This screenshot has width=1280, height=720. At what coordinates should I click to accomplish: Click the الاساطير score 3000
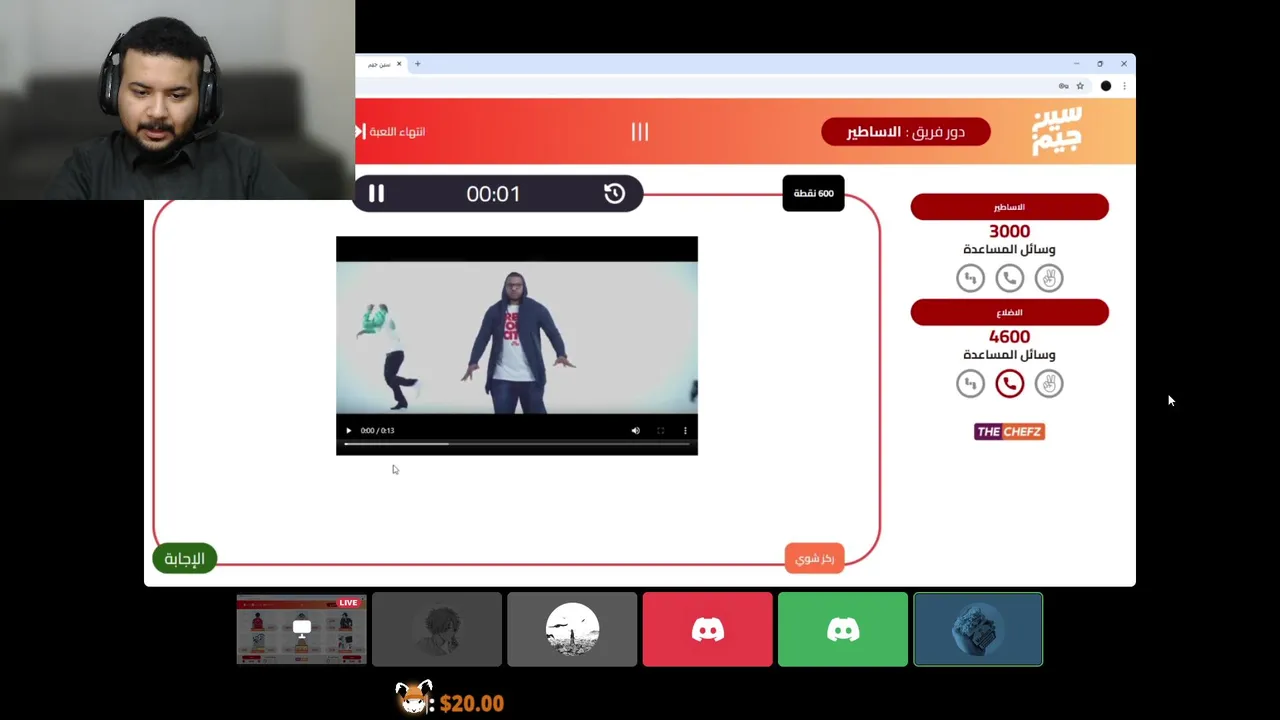[1009, 231]
